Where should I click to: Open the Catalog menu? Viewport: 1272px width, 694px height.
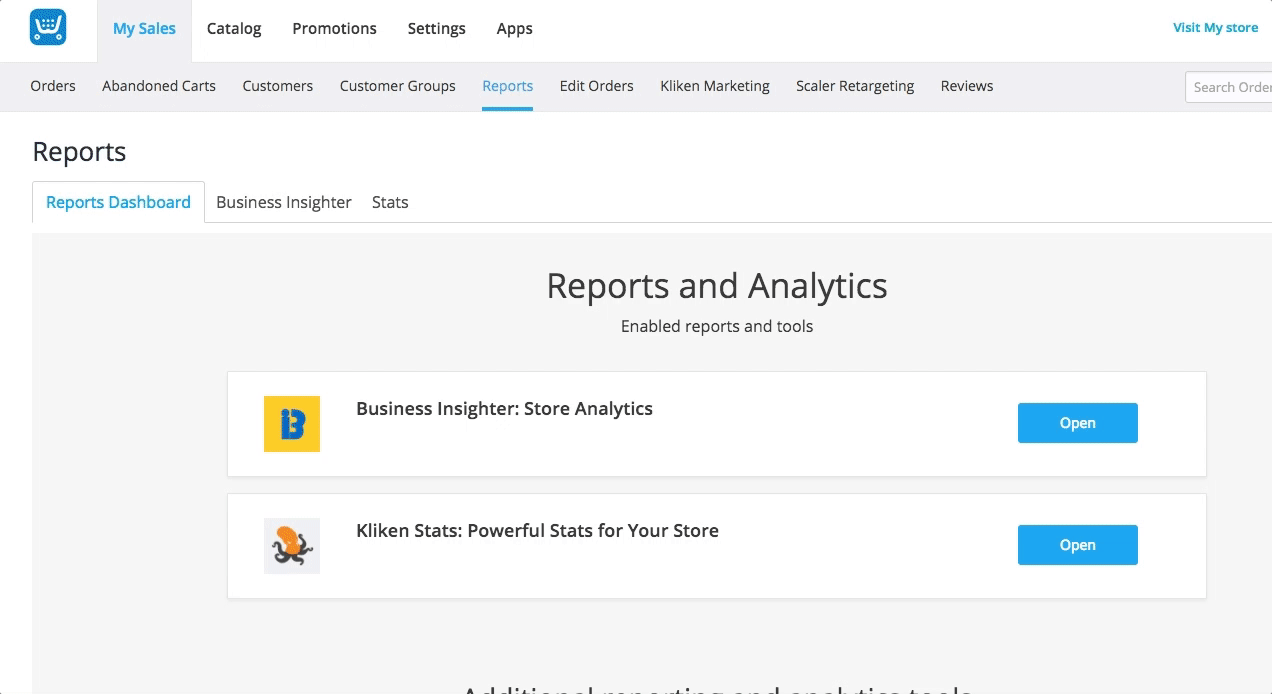(234, 29)
